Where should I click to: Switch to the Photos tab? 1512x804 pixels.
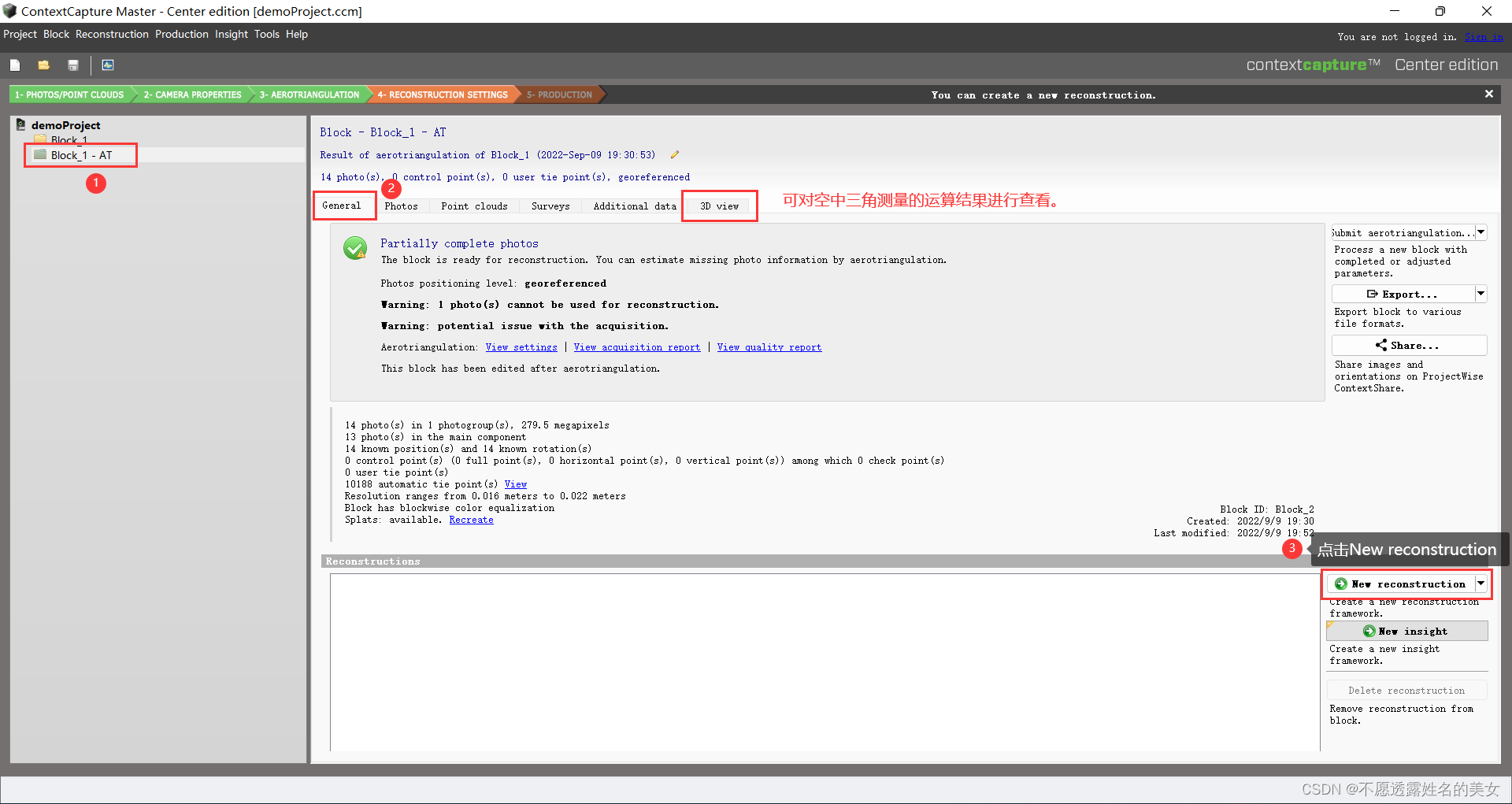402,206
